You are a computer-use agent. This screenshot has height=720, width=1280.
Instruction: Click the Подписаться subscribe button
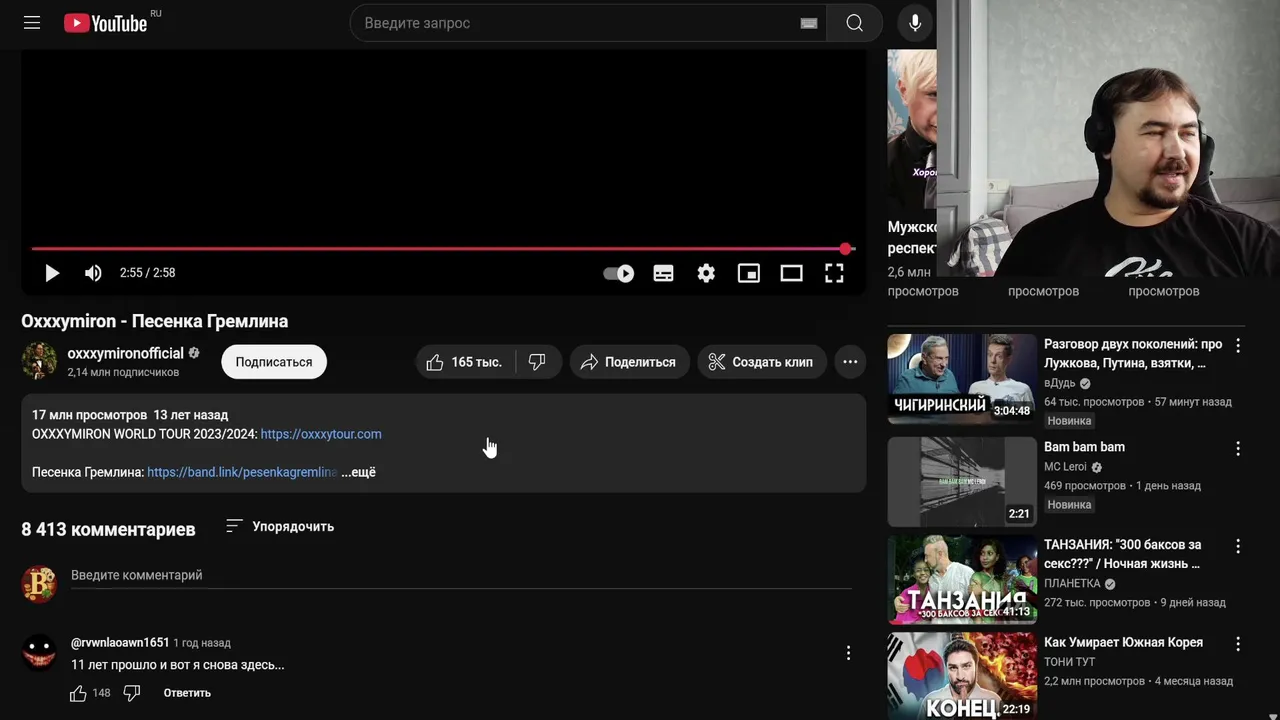point(274,362)
